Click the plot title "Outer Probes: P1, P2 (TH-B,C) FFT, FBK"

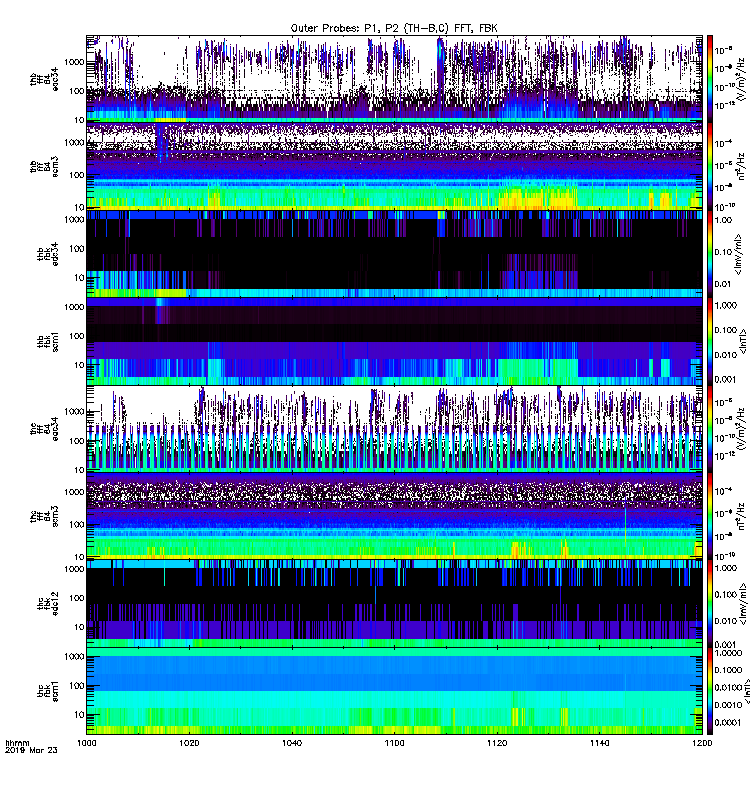point(394,28)
